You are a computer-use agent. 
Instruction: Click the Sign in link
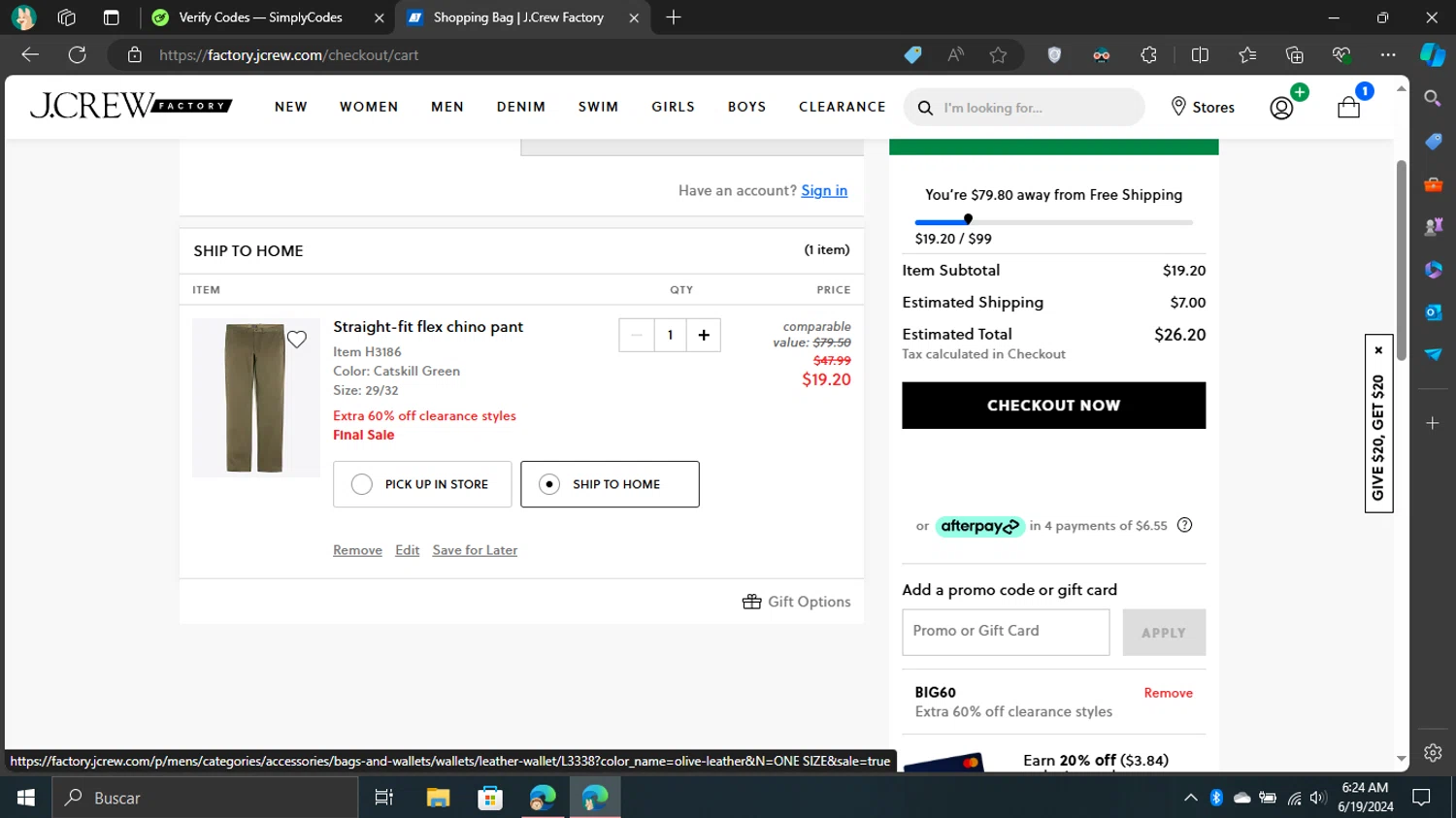click(x=824, y=190)
